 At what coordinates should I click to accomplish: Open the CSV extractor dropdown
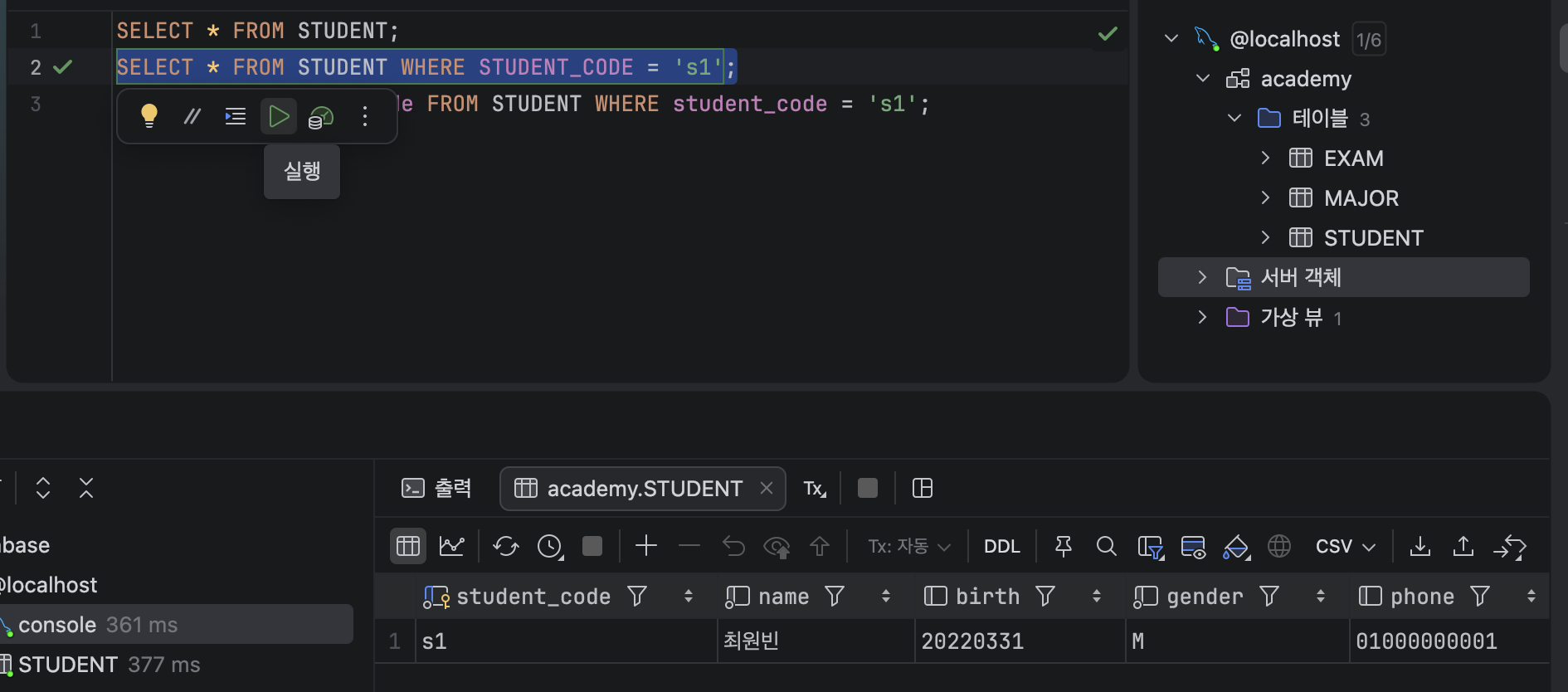pyautogui.click(x=1345, y=546)
